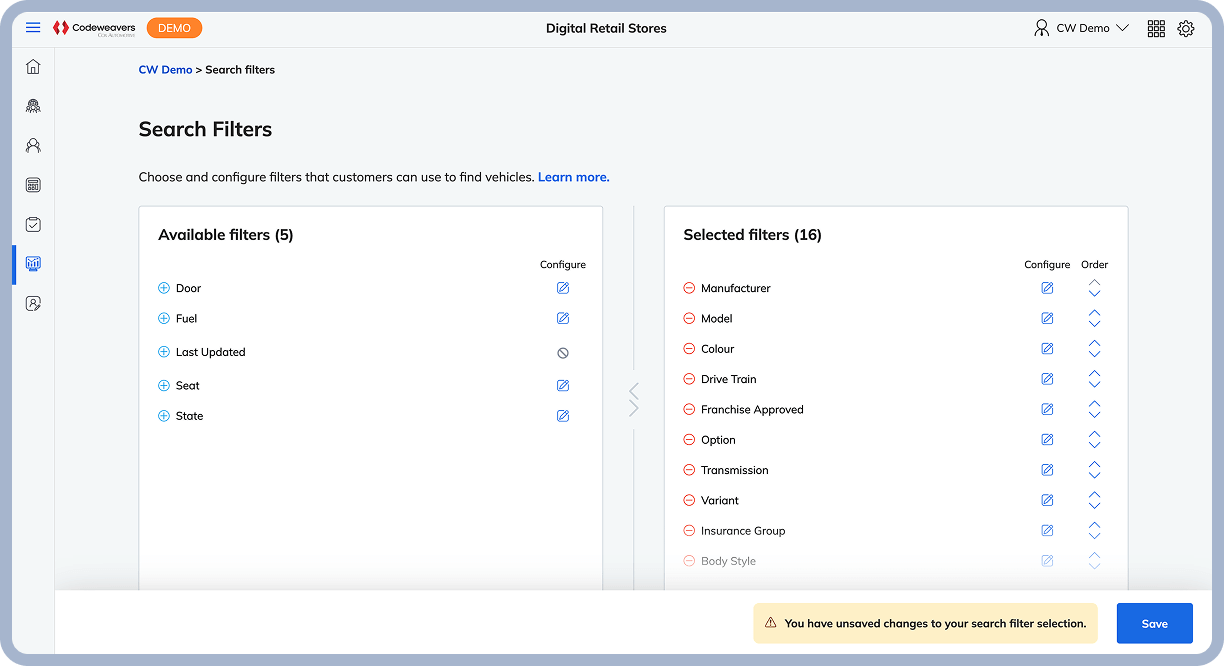Remove the Drive Train filter
This screenshot has width=1224, height=666.
coord(689,379)
